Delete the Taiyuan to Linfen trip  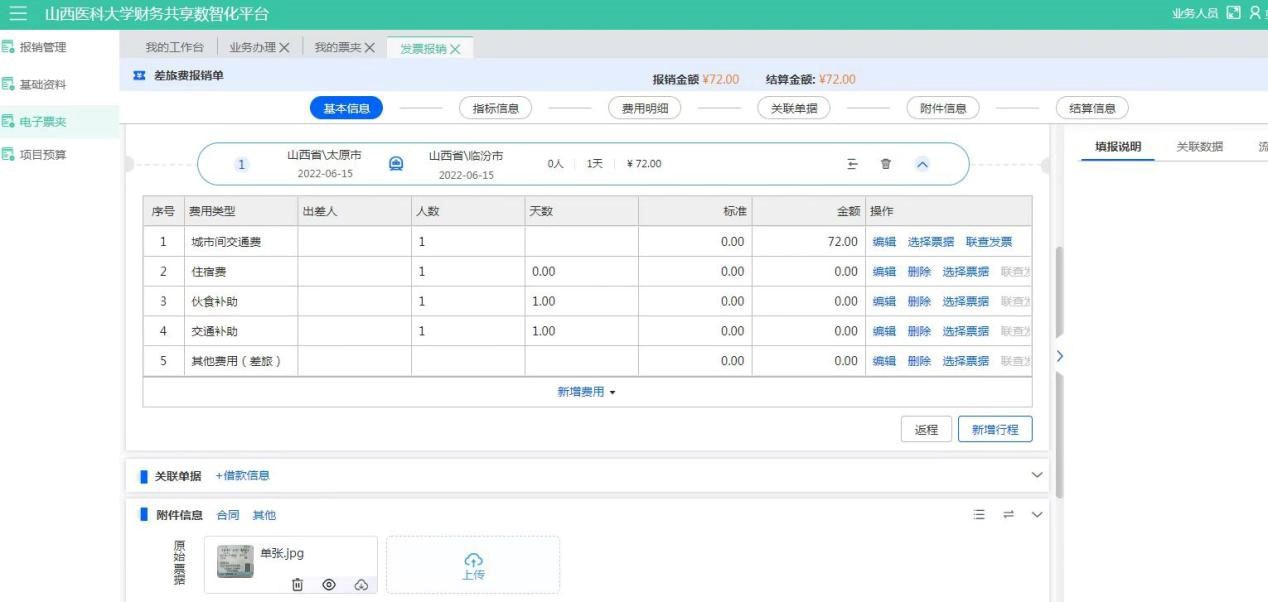(885, 164)
